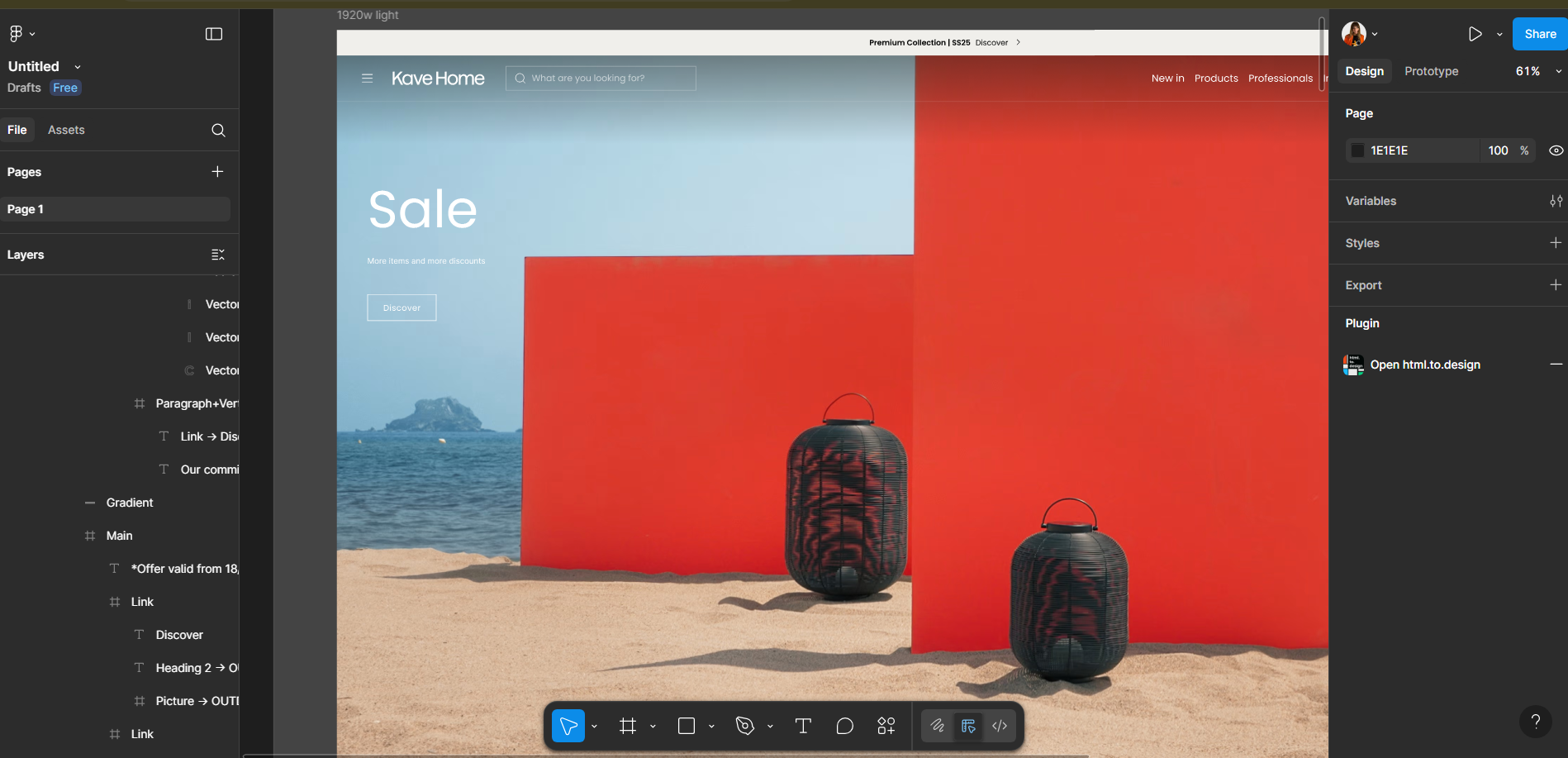Open the Untitled file name dropdown
Image resolution: width=1568 pixels, height=758 pixels.
click(77, 66)
